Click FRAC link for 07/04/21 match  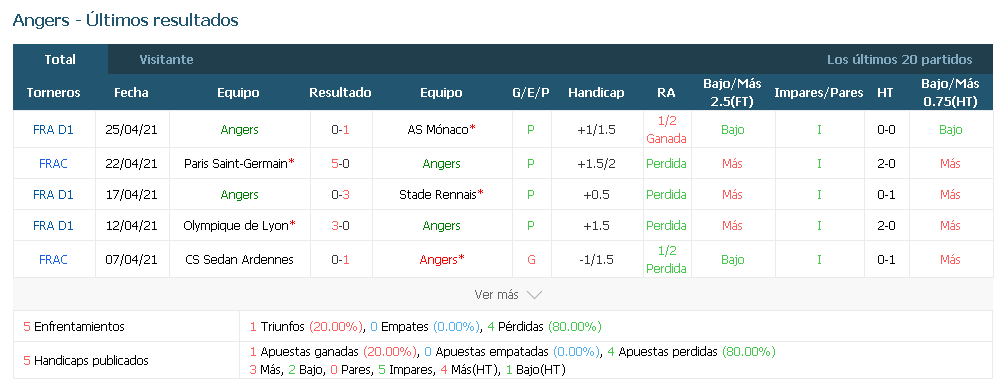tap(53, 259)
